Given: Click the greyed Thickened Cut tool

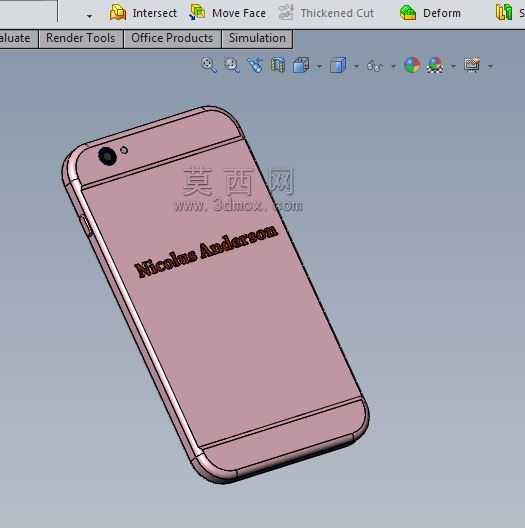Looking at the screenshot, I should click(x=326, y=13).
